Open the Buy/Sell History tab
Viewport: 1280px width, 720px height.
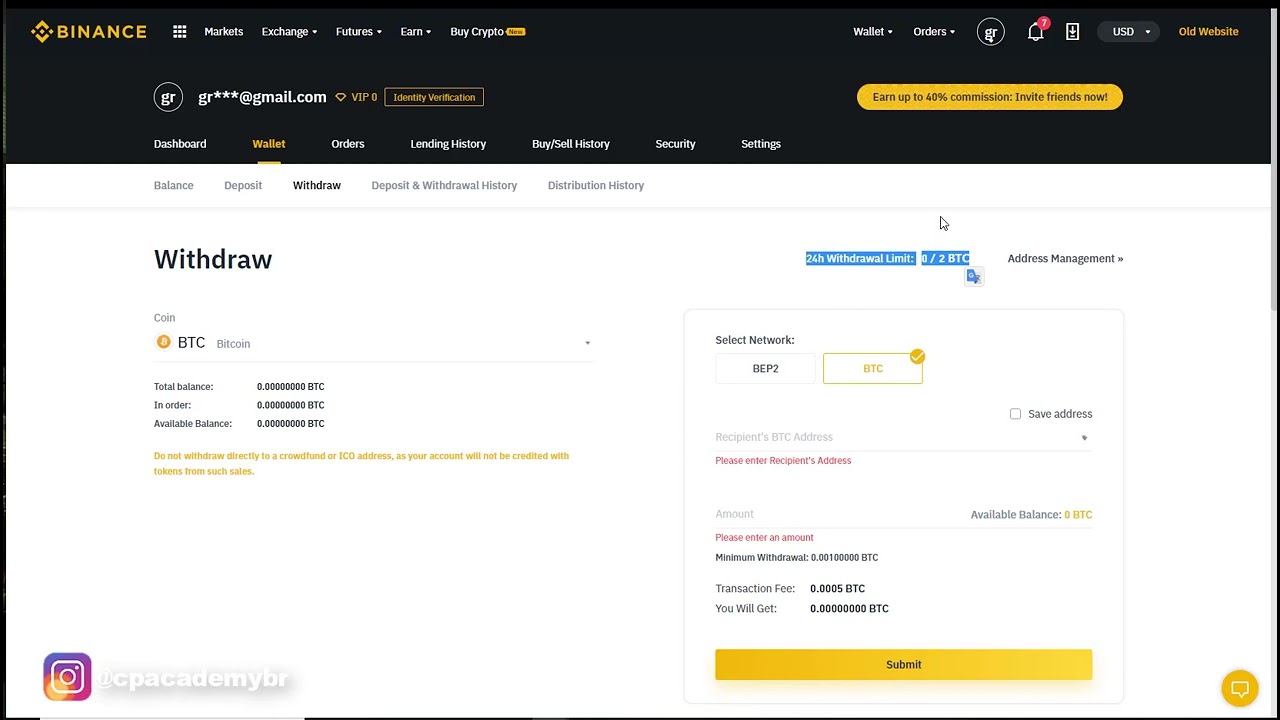tap(571, 144)
